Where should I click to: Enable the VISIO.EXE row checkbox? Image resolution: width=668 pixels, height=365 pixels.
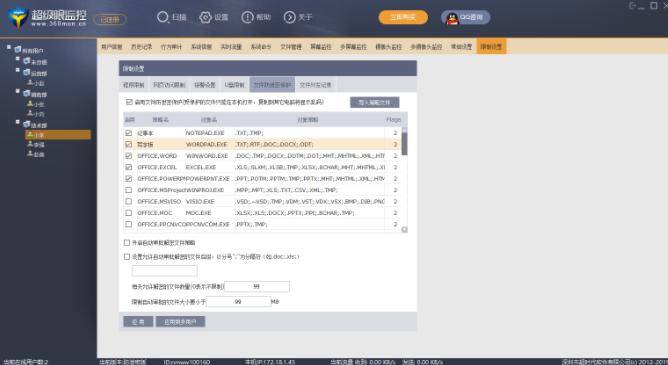pyautogui.click(x=129, y=201)
